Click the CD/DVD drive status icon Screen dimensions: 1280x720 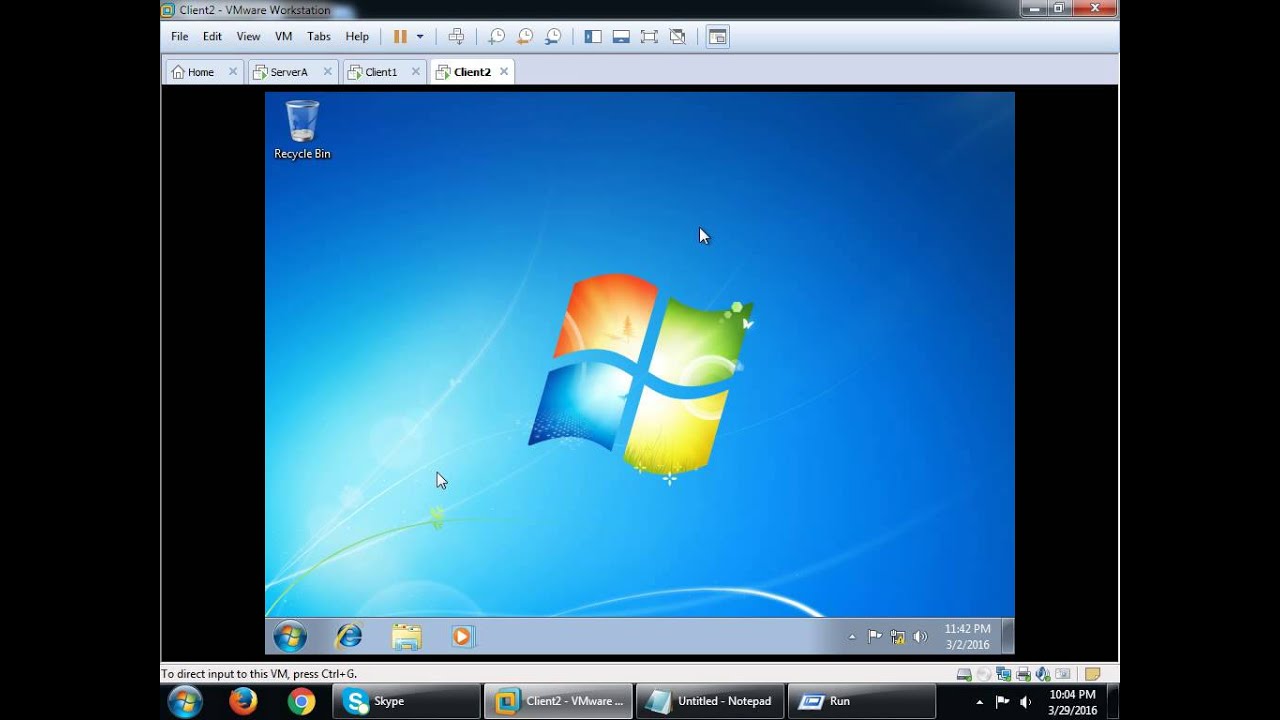(x=984, y=674)
